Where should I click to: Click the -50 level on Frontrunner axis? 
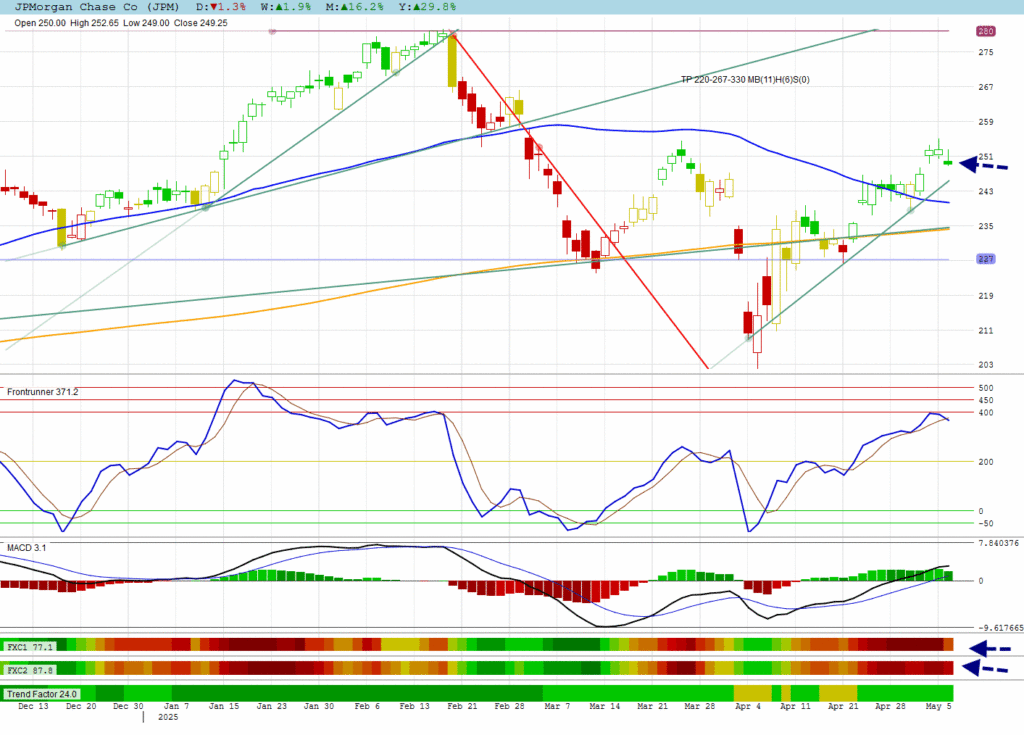[x=985, y=523]
